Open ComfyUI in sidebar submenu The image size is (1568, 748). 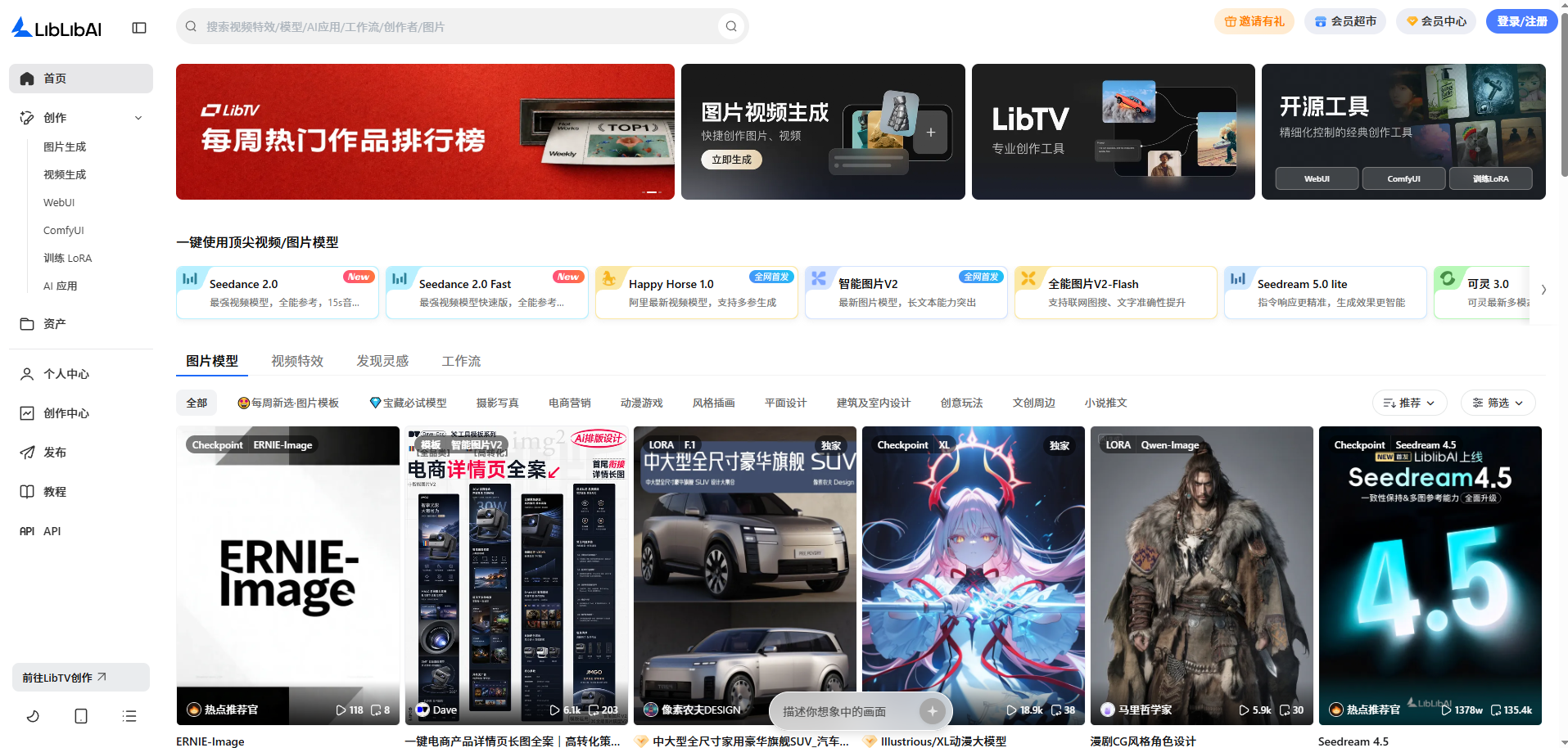(x=64, y=231)
